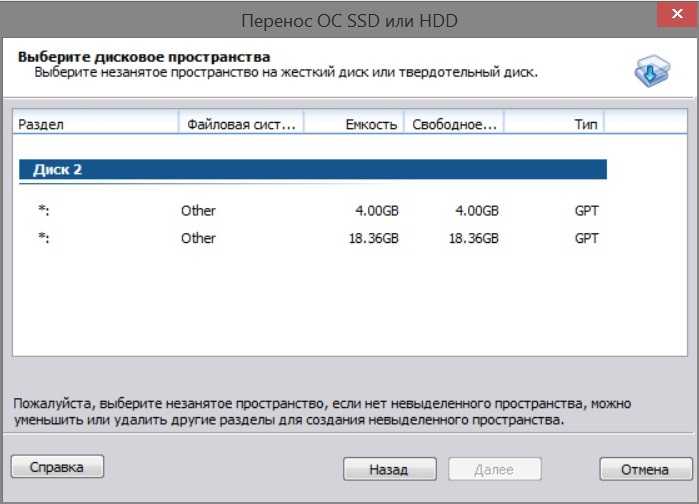
Task: Select the 18.36GB capacity cell
Action: click(374, 238)
